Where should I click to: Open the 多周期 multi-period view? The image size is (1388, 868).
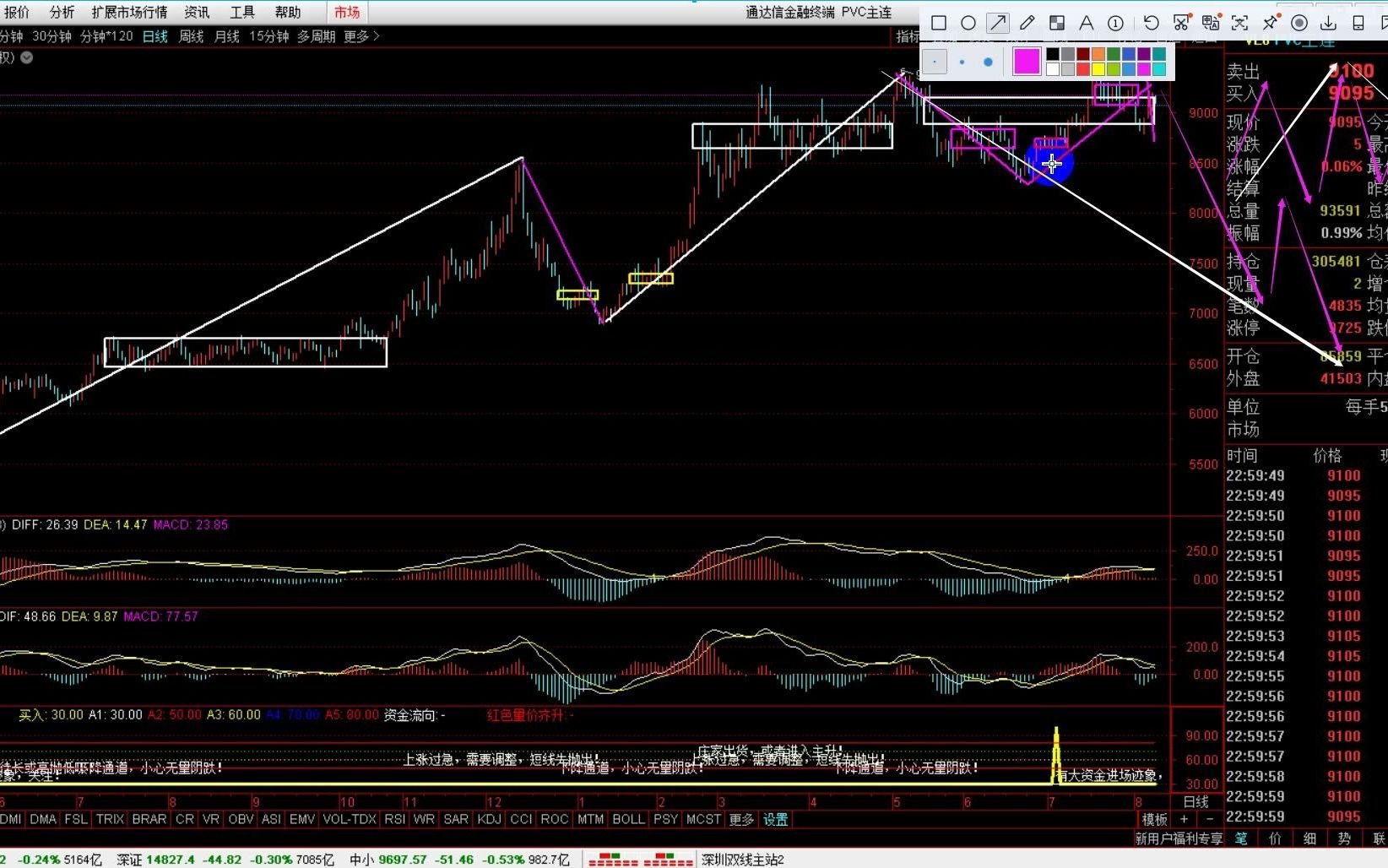(317, 36)
